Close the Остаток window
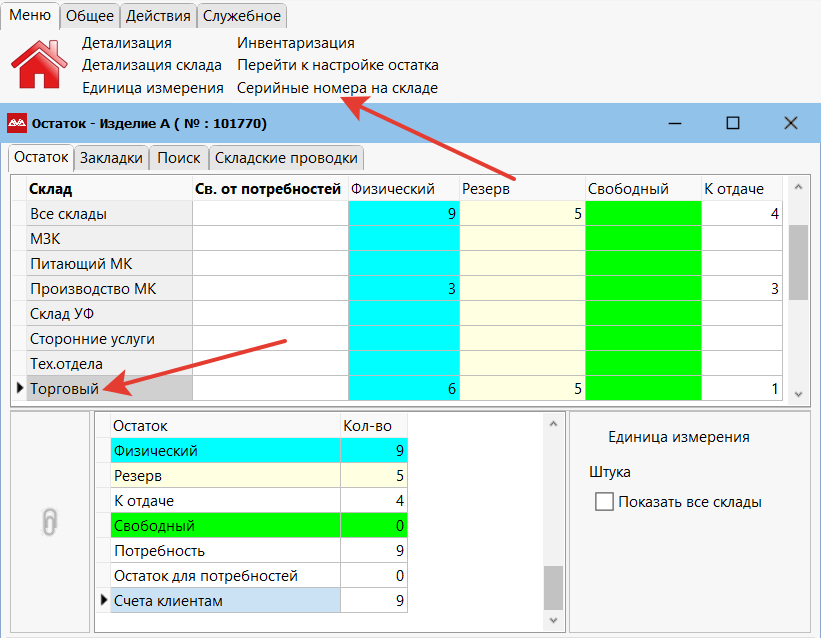The image size is (821, 638). coord(790,123)
